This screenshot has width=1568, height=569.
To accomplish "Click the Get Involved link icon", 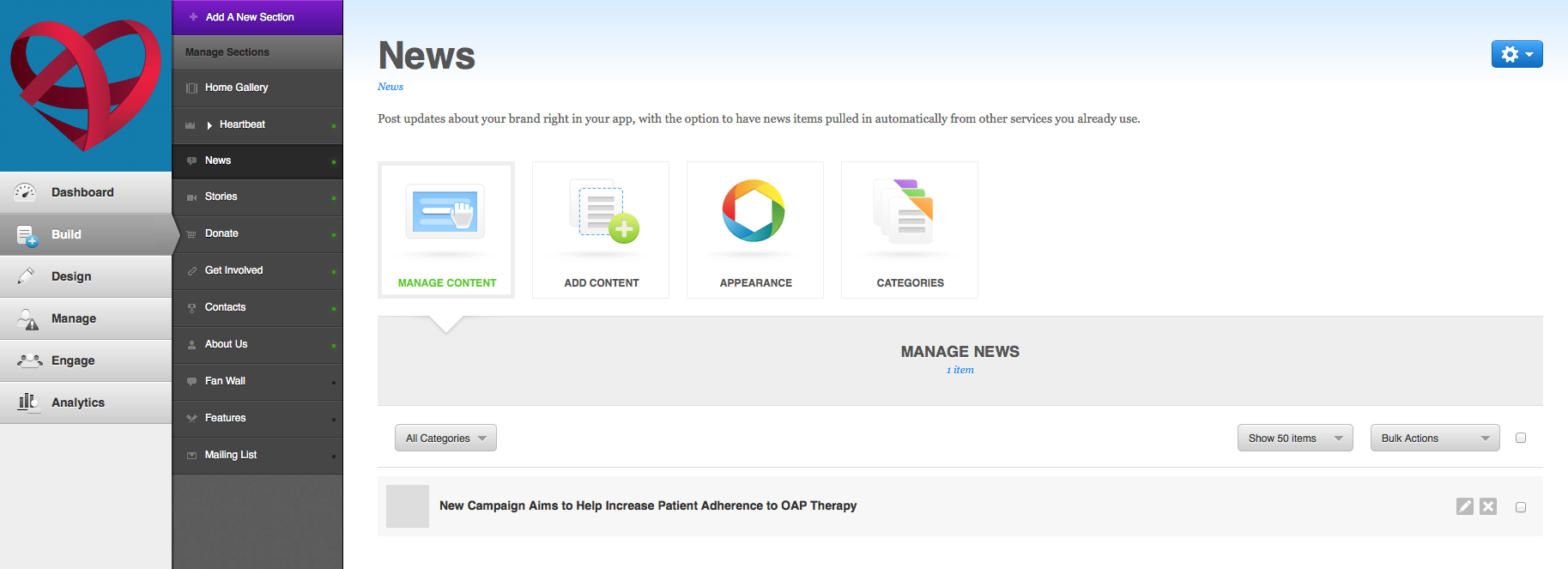I will [191, 271].
